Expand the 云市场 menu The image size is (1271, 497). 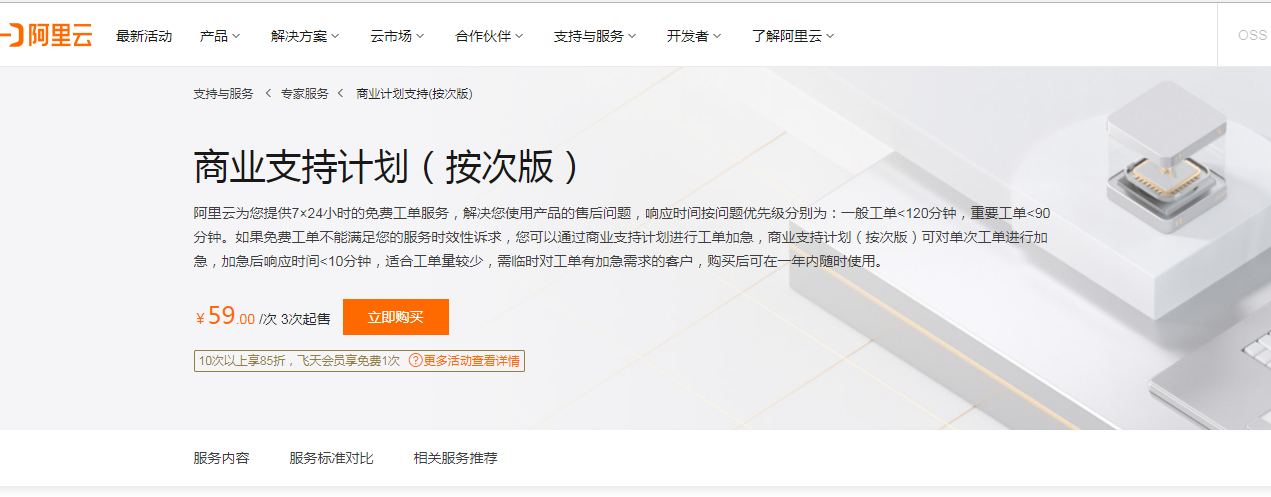tap(397, 36)
